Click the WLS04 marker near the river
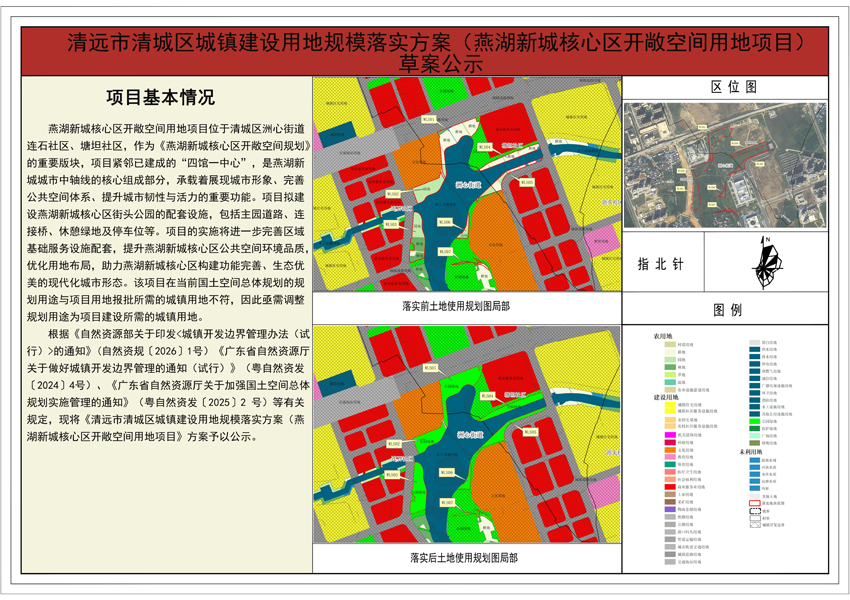 [x=484, y=147]
